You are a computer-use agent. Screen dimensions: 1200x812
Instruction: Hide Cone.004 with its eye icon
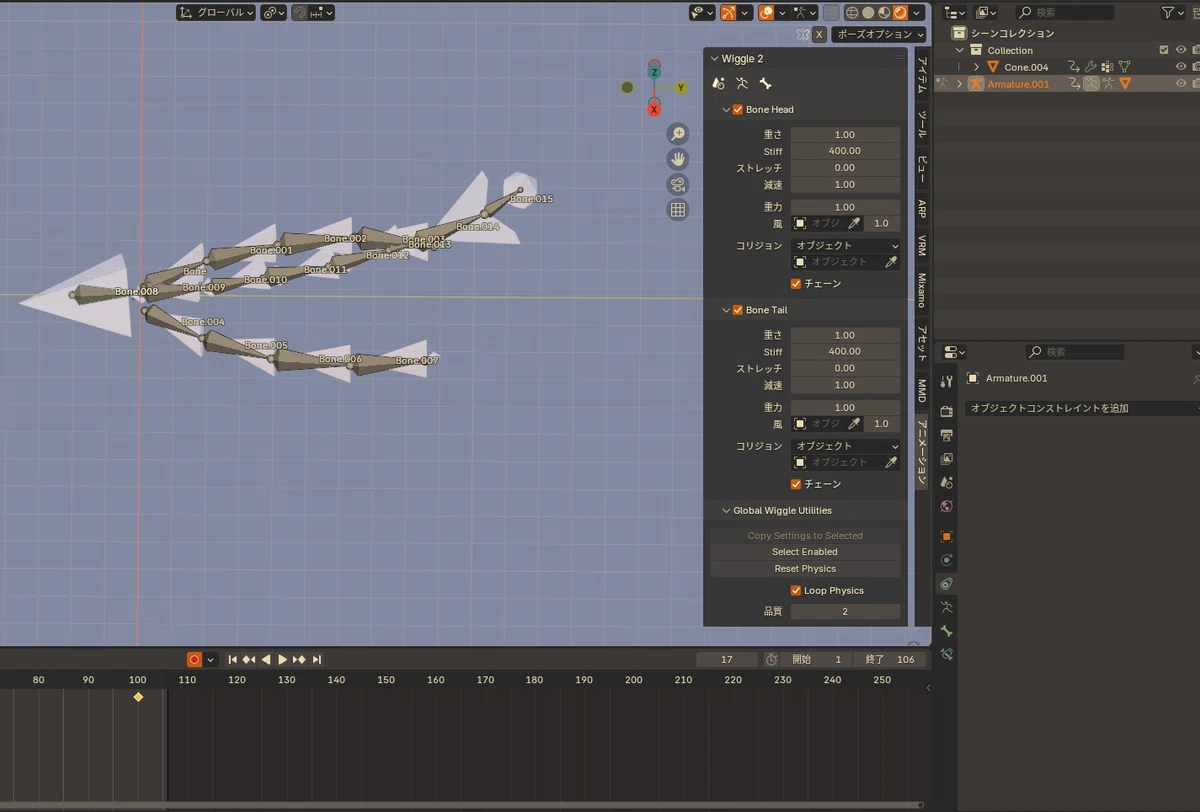1181,67
